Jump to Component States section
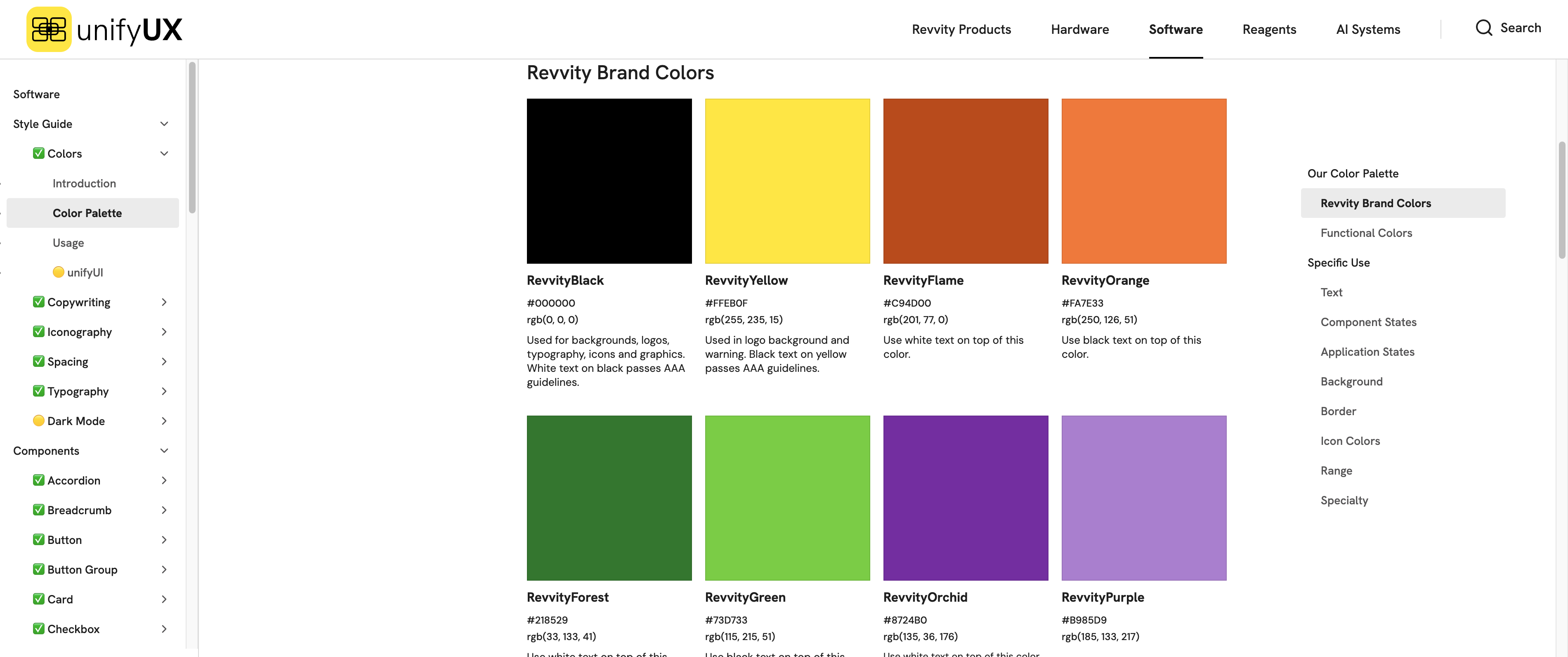The width and height of the screenshot is (1568, 657). coord(1368,322)
